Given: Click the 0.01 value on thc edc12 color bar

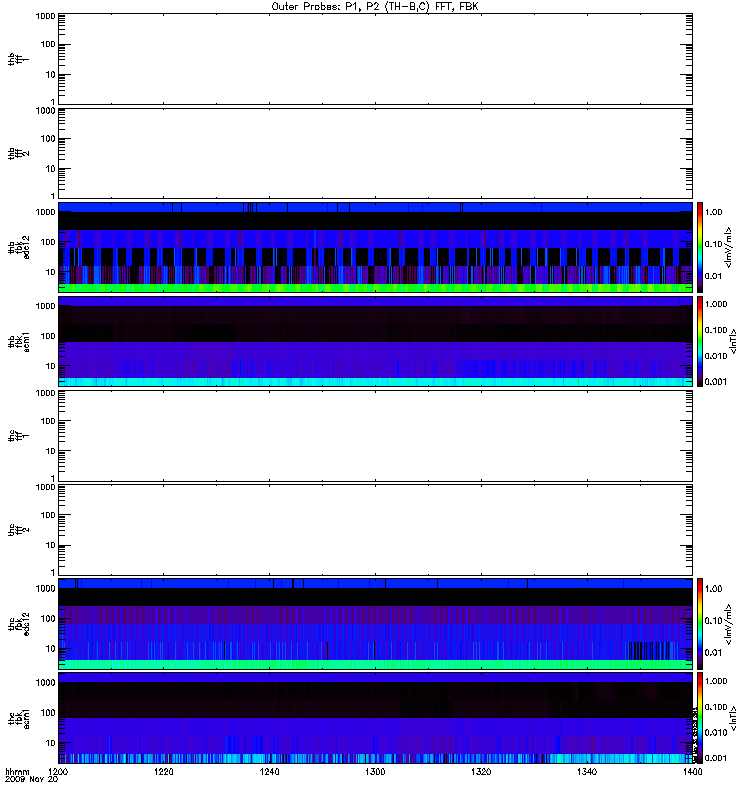Looking at the screenshot, I should tap(713, 653).
